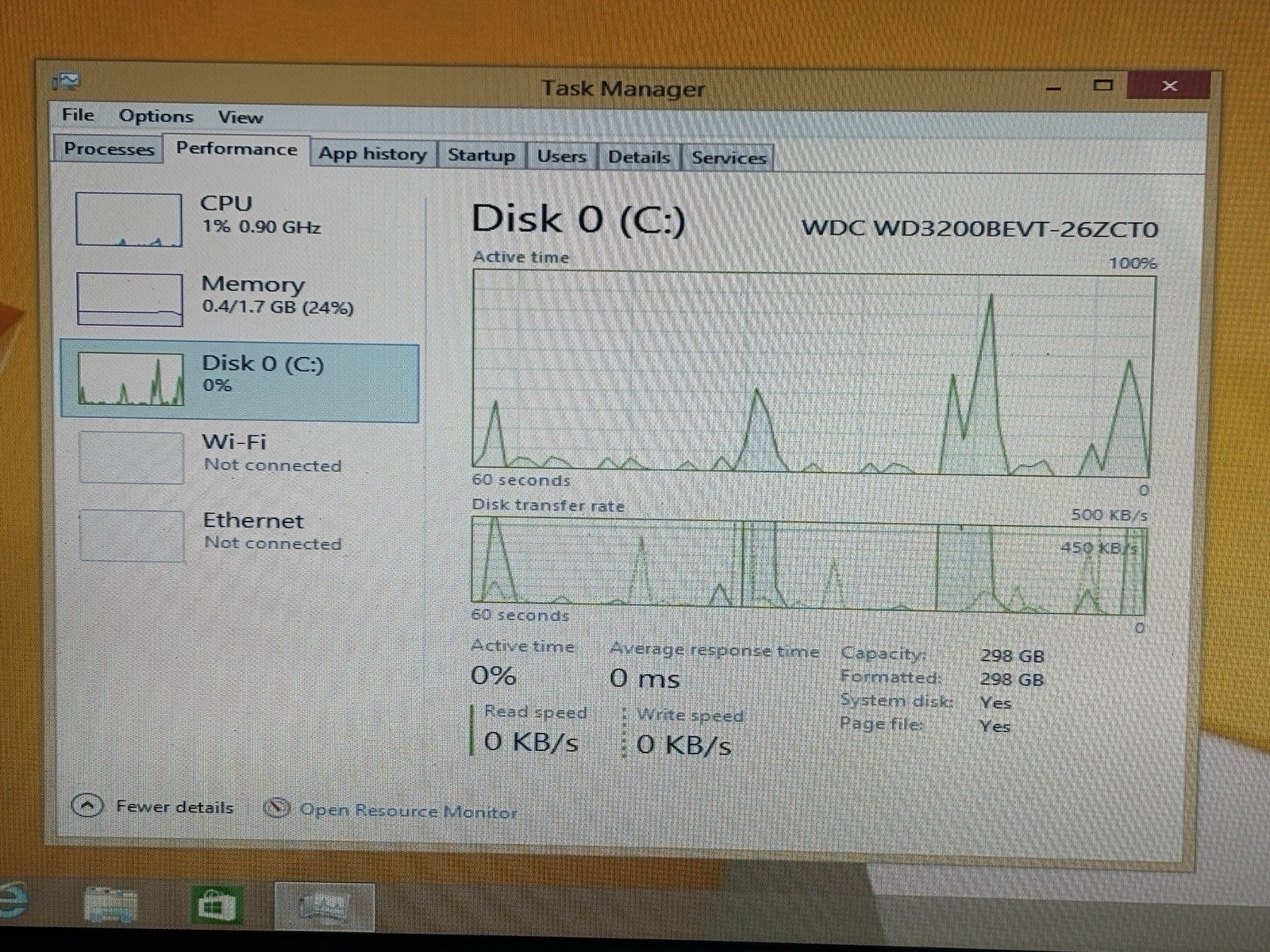The height and width of the screenshot is (952, 1270).
Task: Open the Options menu
Action: click(156, 116)
